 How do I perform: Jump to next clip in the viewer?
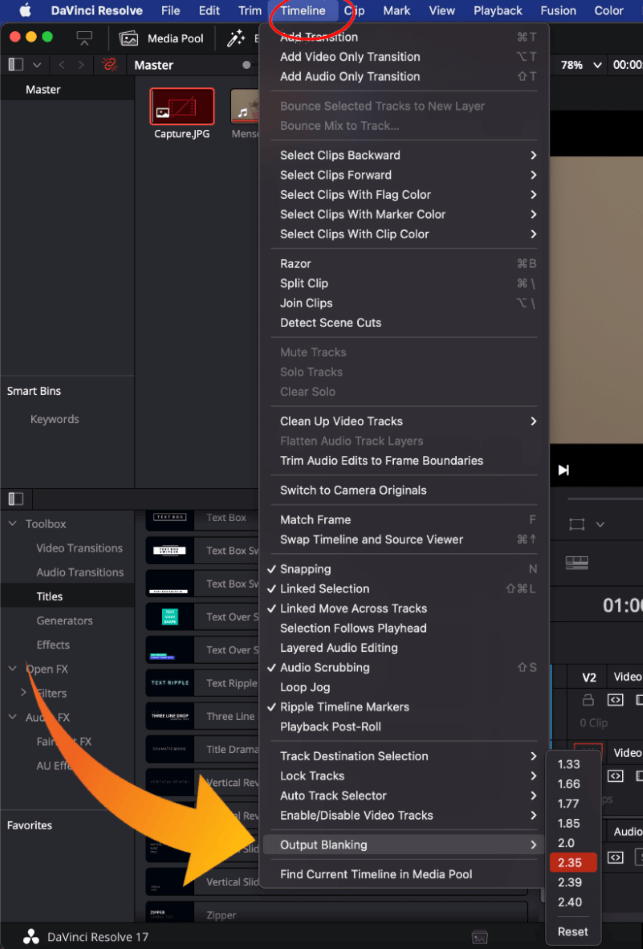[x=563, y=470]
